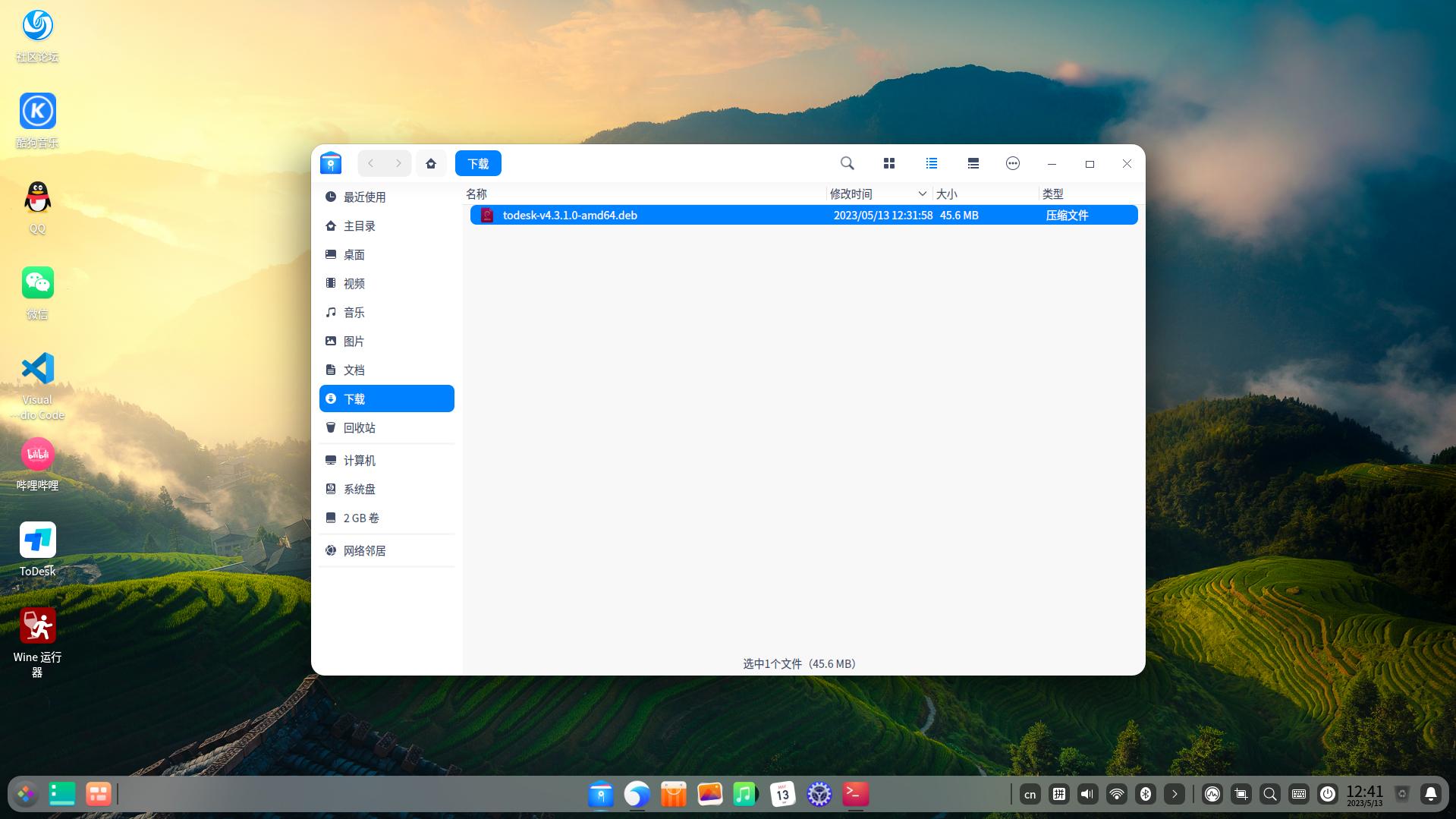Select the todesk-v4.3.1.0-amd64.deb file
This screenshot has width=1456, height=819.
coord(570,215)
